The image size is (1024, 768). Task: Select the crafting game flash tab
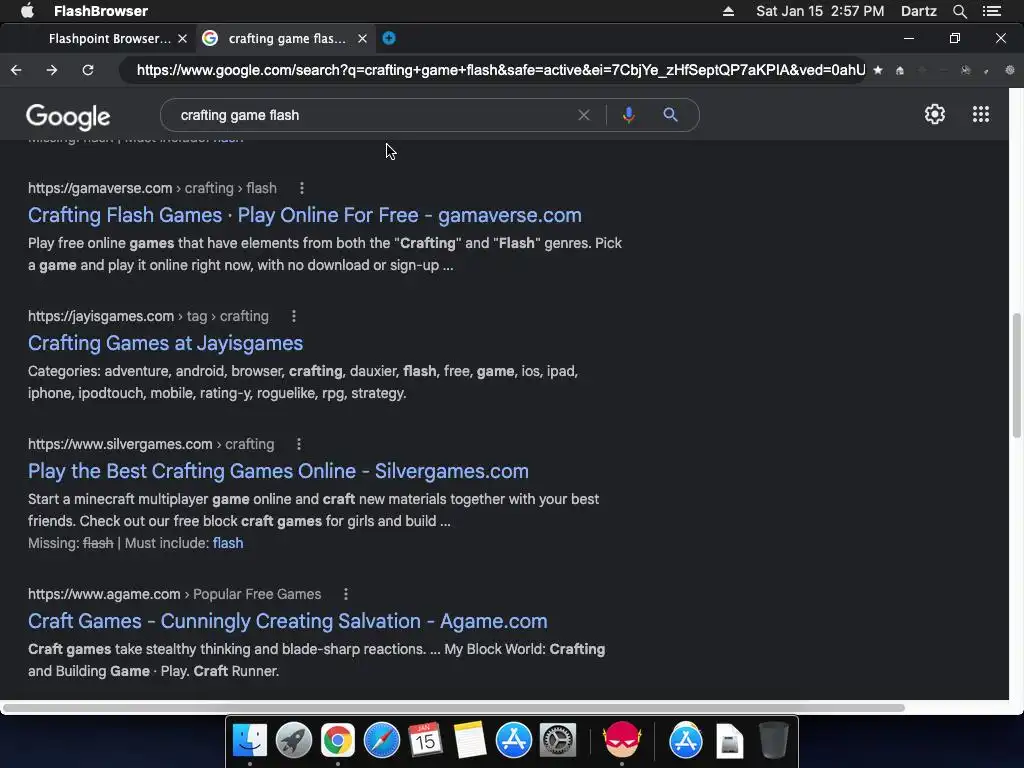(x=285, y=39)
